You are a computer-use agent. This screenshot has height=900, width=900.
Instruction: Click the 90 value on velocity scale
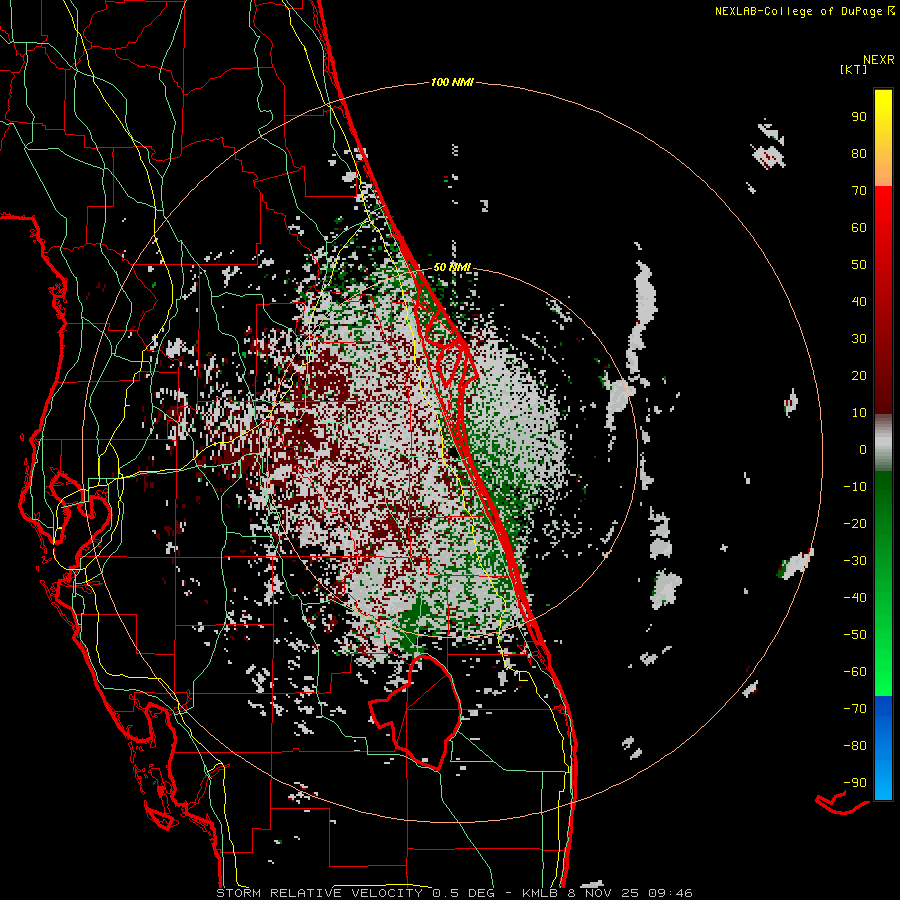pyautogui.click(x=859, y=117)
